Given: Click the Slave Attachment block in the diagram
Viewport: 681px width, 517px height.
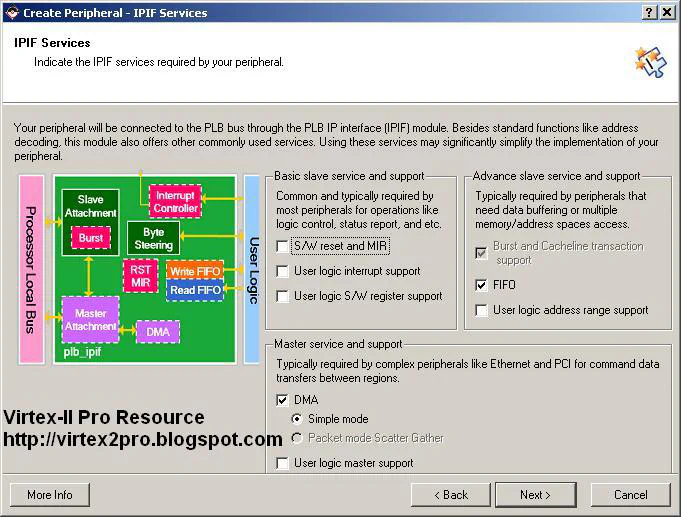Looking at the screenshot, I should 91,206.
